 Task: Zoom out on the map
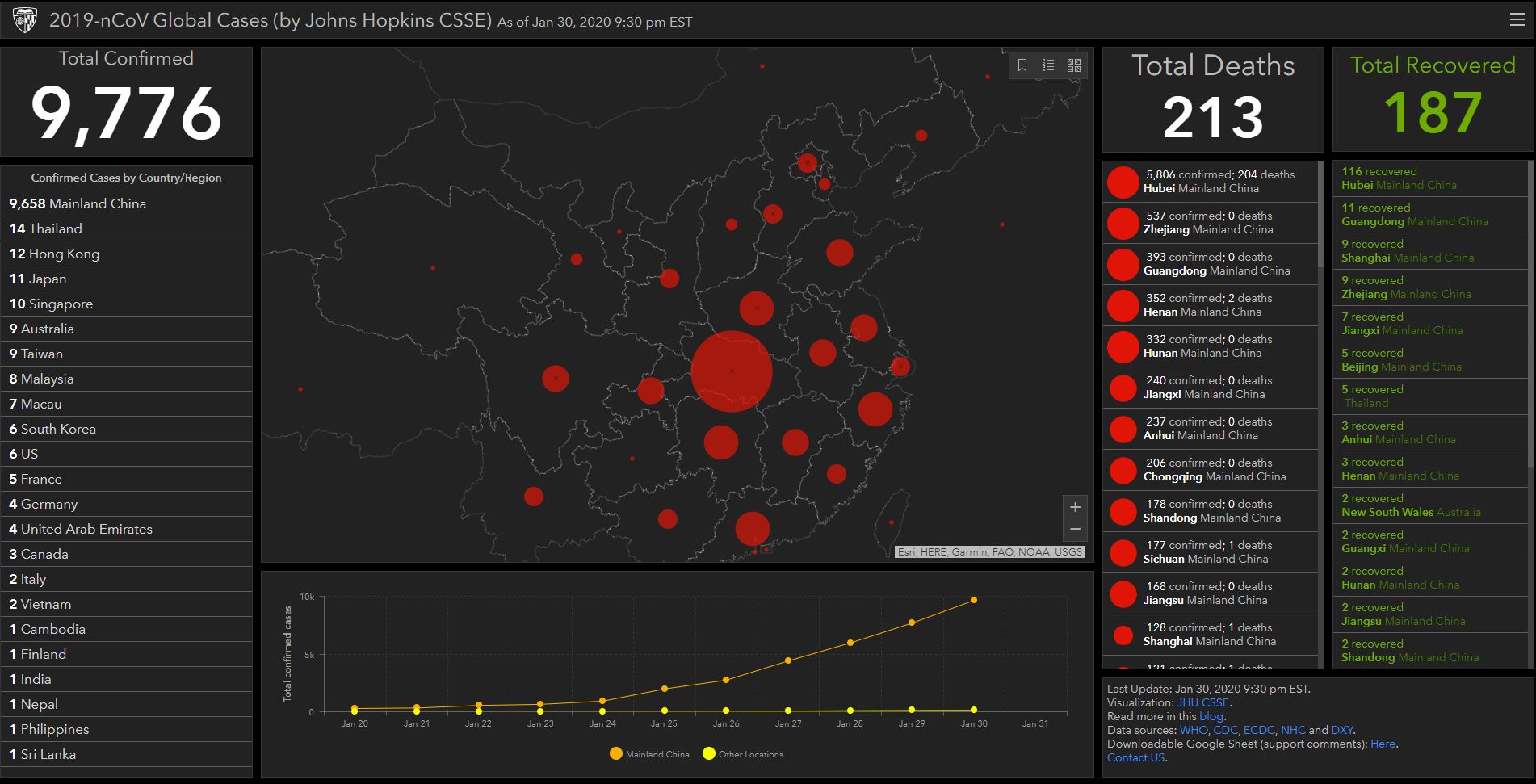[x=1075, y=529]
